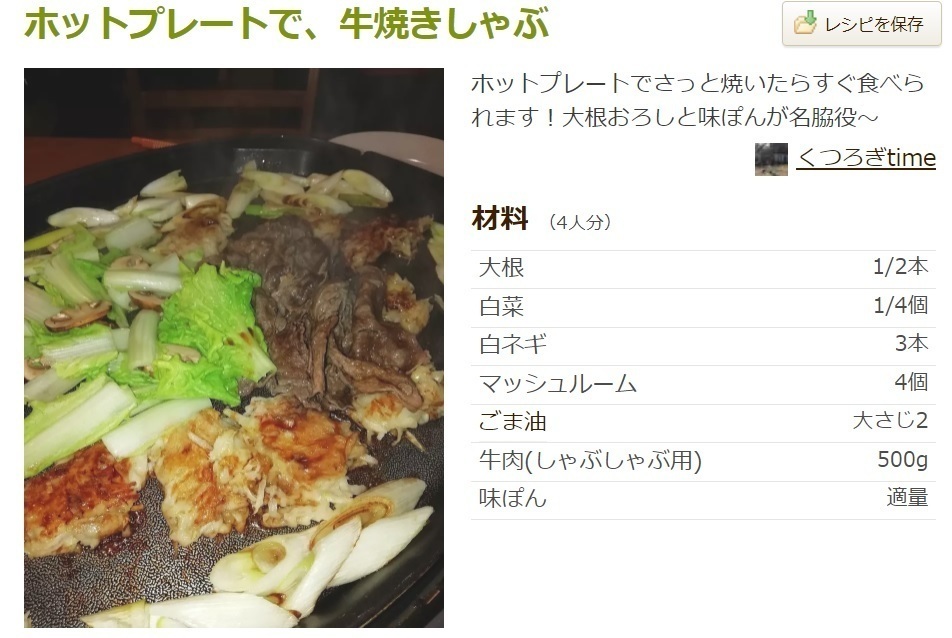Image resolution: width=952 pixels, height=638 pixels.
Task: Click the 味ぽん ingredient
Action: coord(513,499)
